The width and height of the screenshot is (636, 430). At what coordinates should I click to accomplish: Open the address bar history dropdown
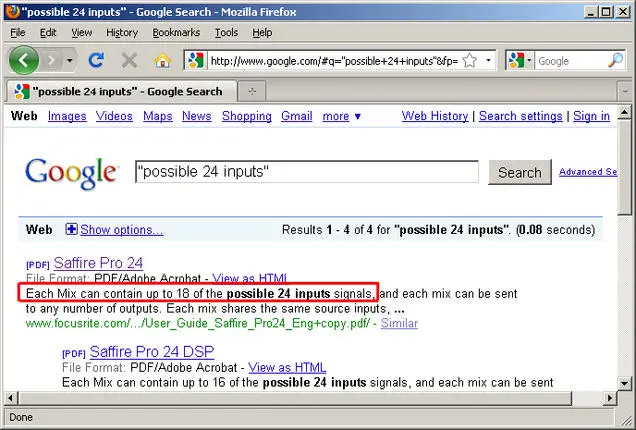coord(488,61)
